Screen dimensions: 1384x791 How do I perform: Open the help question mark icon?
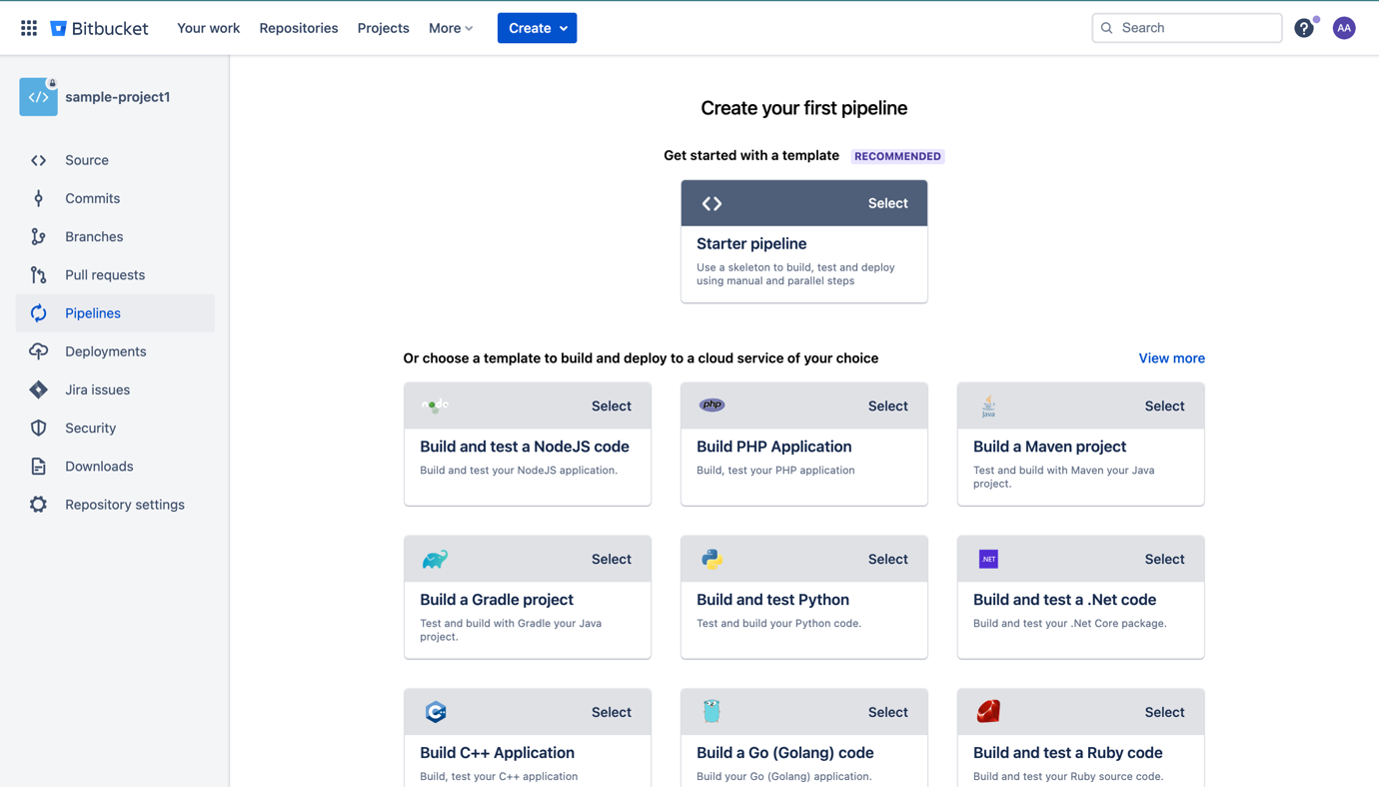click(x=1303, y=28)
